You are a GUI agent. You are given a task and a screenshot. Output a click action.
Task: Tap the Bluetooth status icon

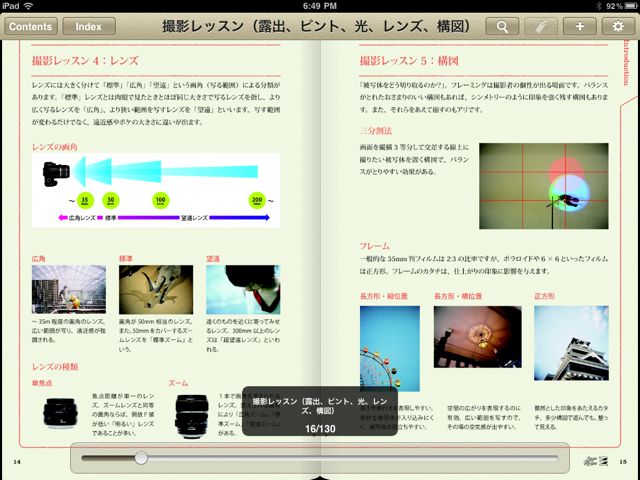599,6
